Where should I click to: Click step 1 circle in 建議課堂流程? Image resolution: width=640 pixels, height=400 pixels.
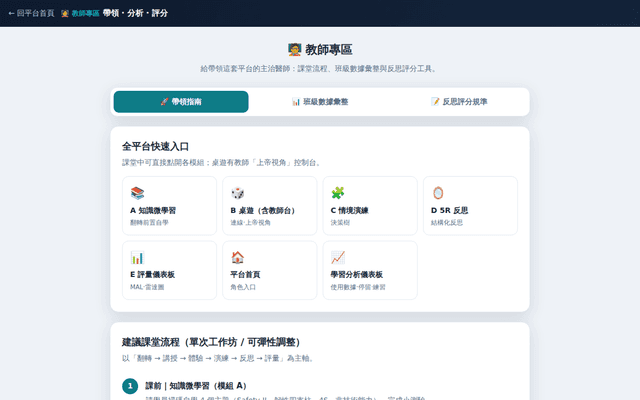point(130,386)
